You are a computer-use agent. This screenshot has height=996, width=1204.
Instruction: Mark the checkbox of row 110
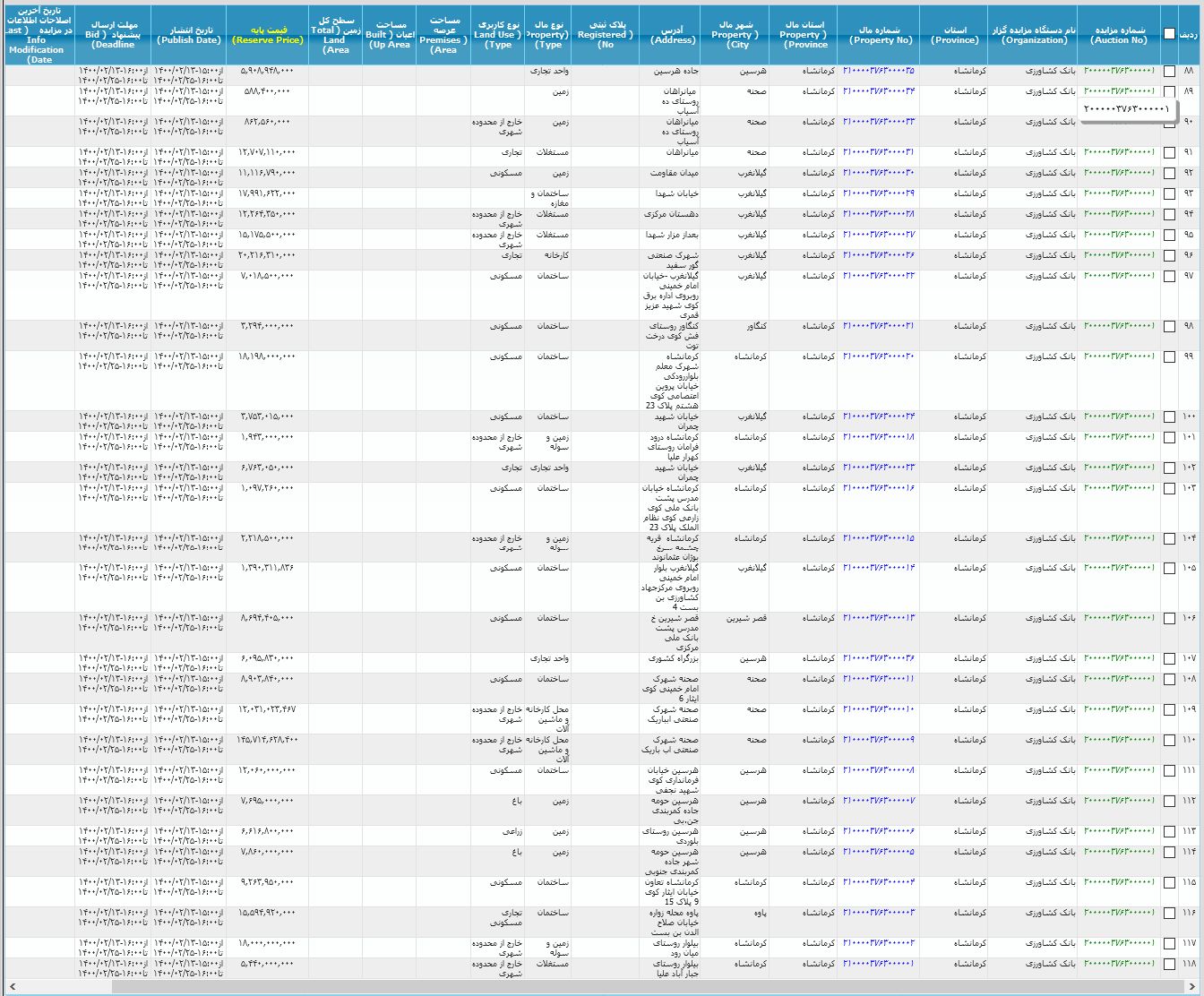(x=1169, y=741)
